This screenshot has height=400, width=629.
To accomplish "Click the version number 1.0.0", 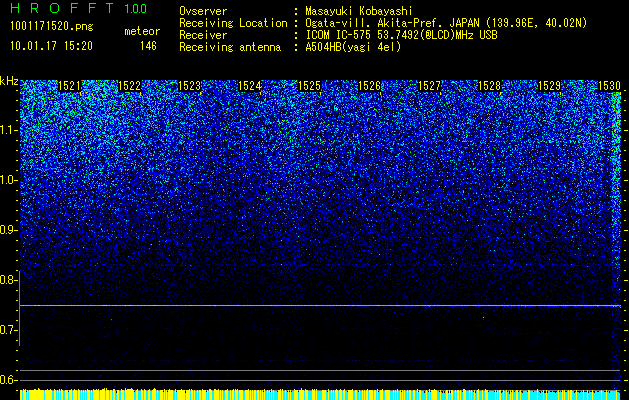I will click(x=136, y=9).
